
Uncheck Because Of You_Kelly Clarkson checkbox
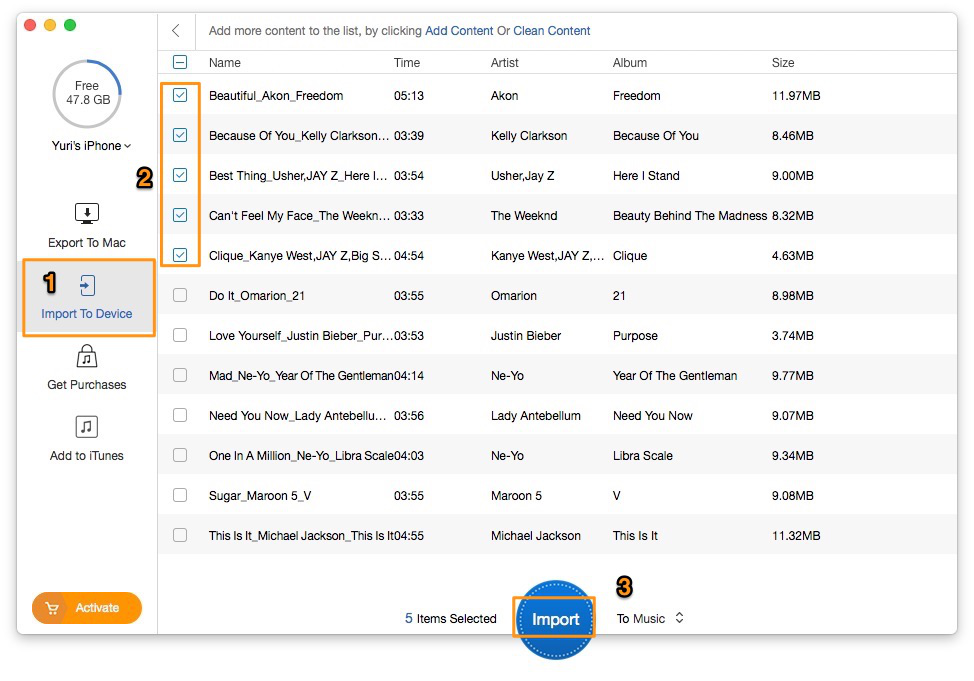180,135
